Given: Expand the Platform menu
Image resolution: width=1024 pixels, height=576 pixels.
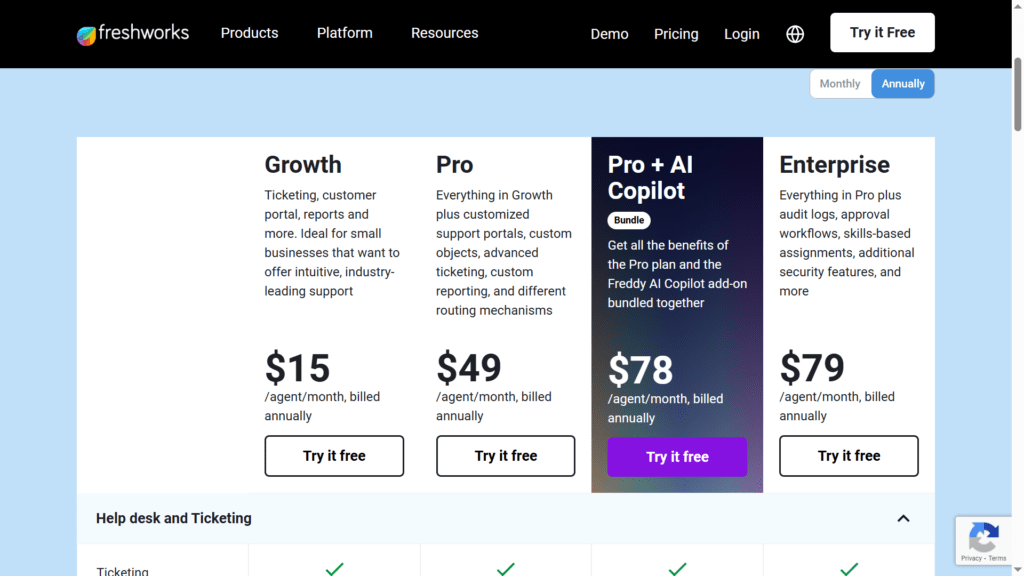Looking at the screenshot, I should tap(345, 33).
